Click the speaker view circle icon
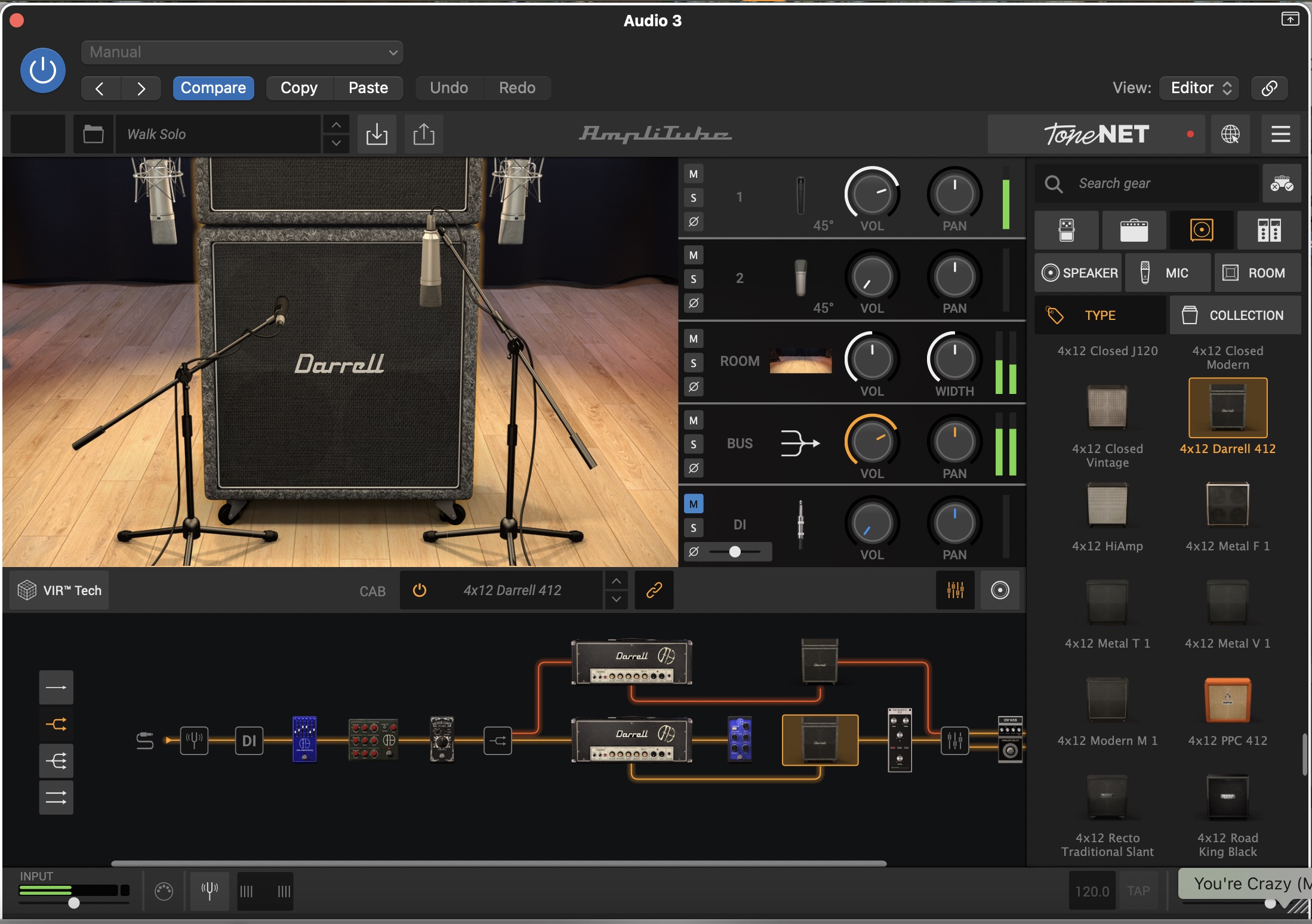The height and width of the screenshot is (924, 1312). (x=1000, y=590)
